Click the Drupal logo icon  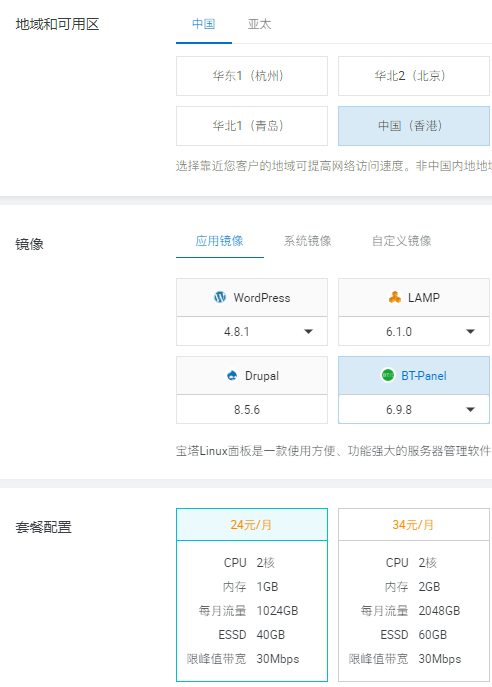click(x=232, y=375)
